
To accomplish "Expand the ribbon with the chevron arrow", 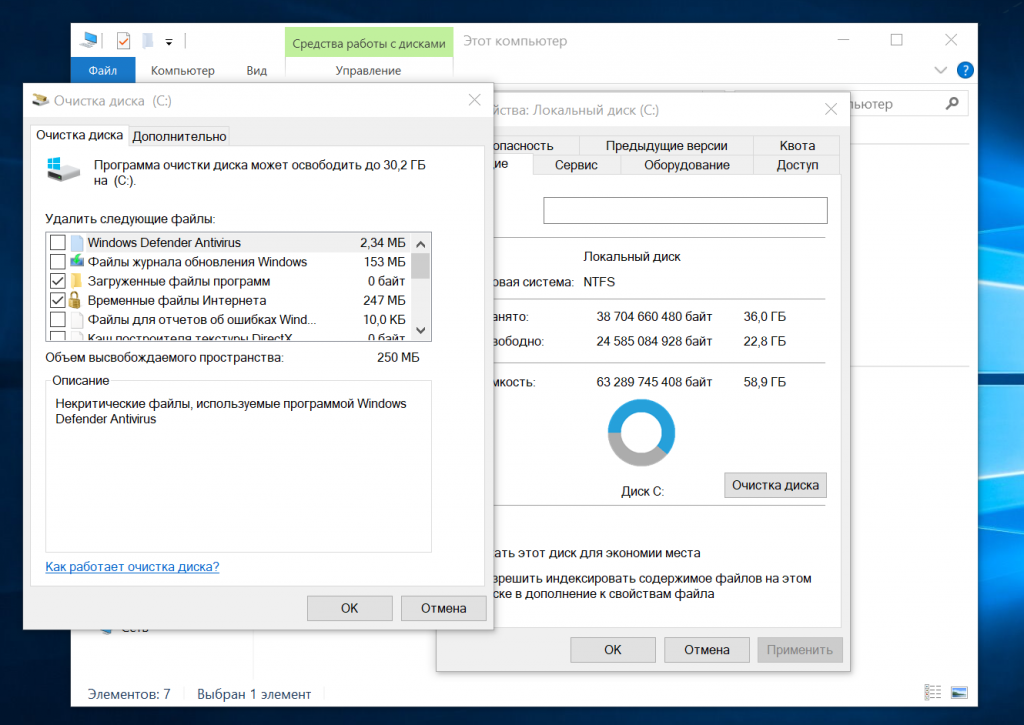I will point(940,70).
